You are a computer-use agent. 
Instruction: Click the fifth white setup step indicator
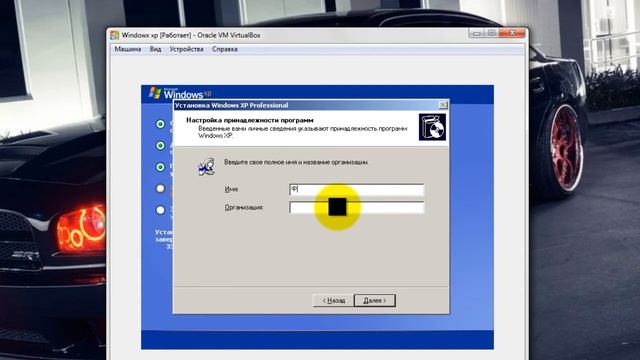(x=160, y=210)
